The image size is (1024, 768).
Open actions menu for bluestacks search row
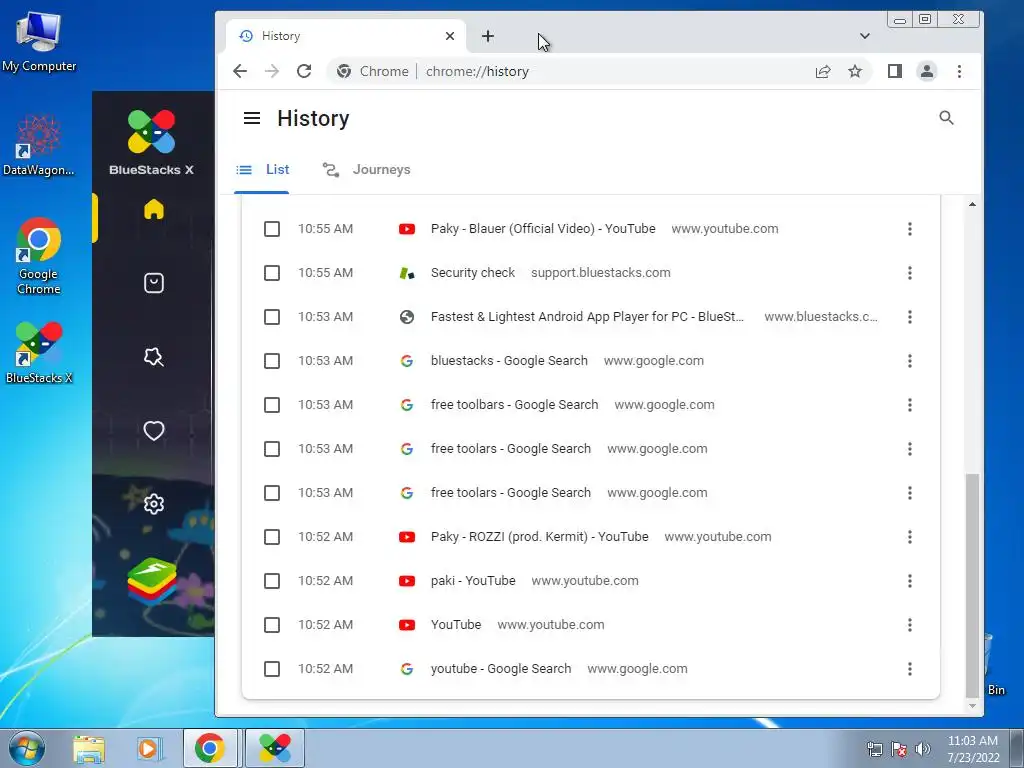pyautogui.click(x=910, y=361)
